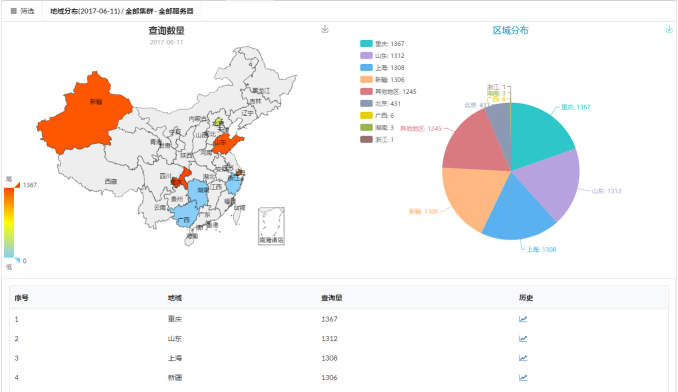This screenshot has height=392, width=678.
Task: Toggle the 重庆: 1367 legend entry
Action: tap(382, 44)
